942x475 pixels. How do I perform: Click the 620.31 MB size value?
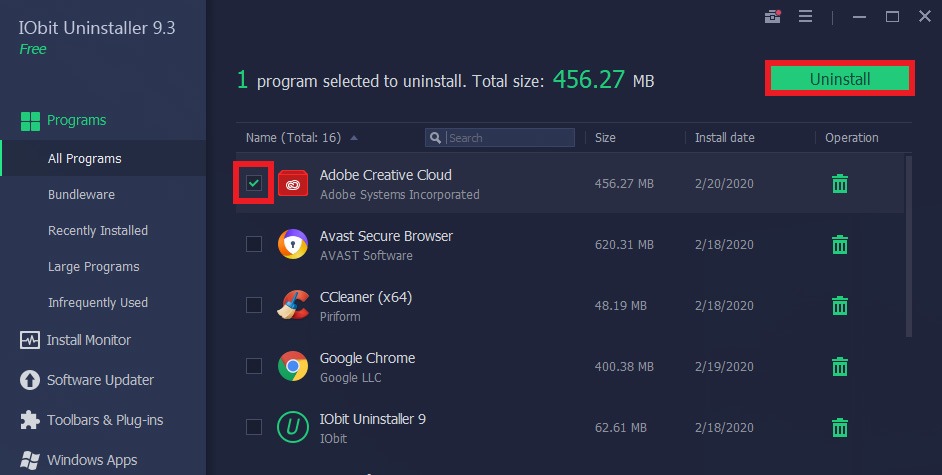point(624,244)
